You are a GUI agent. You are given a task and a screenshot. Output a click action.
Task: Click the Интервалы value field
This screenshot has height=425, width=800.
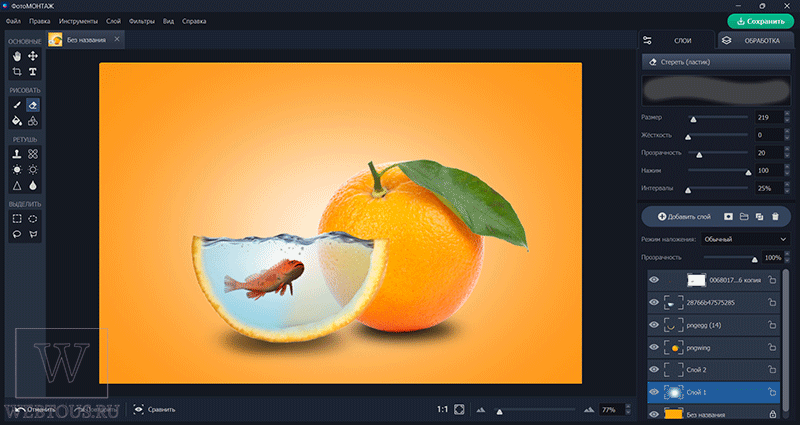pyautogui.click(x=769, y=188)
